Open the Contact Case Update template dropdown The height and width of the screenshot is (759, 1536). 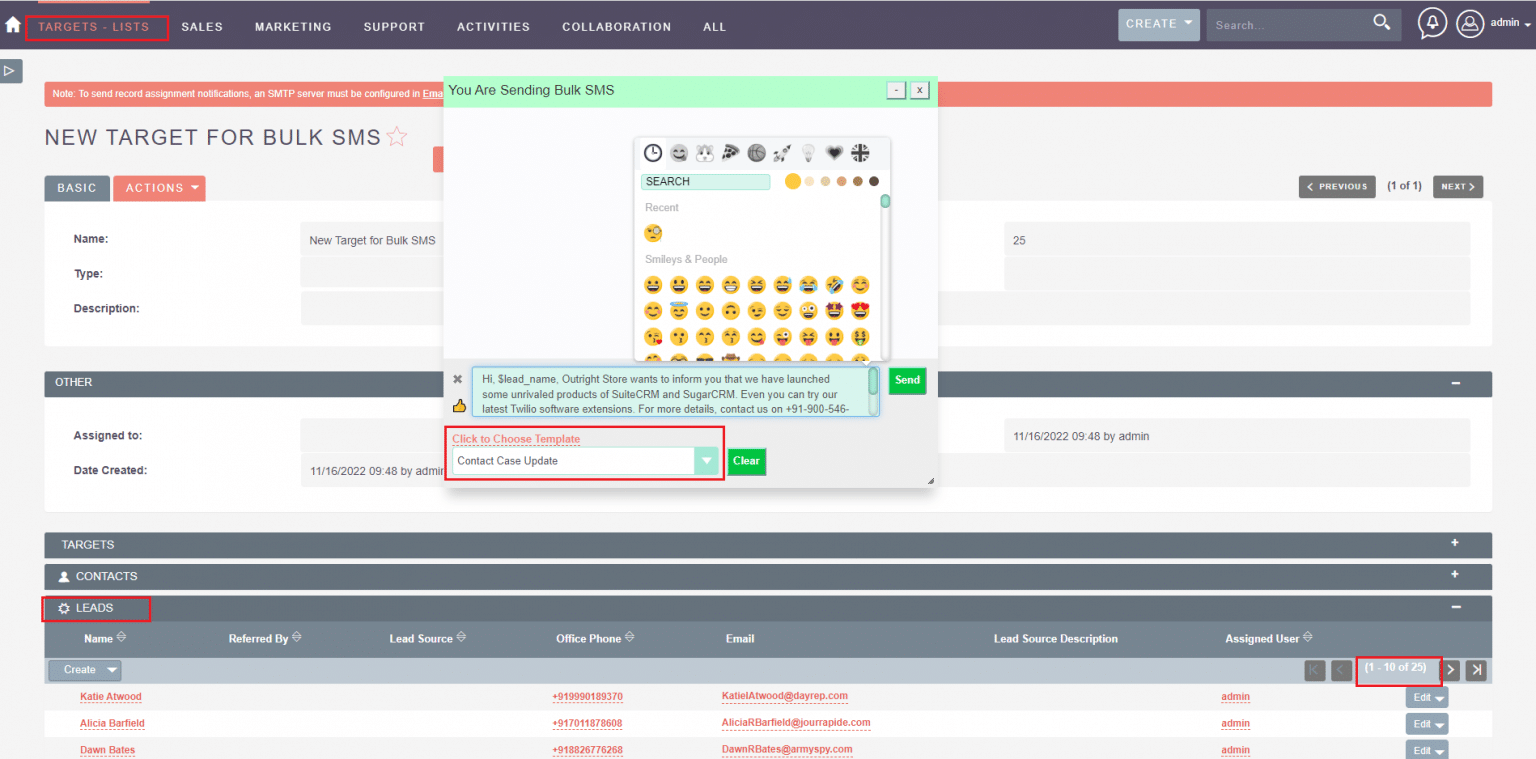click(x=584, y=461)
